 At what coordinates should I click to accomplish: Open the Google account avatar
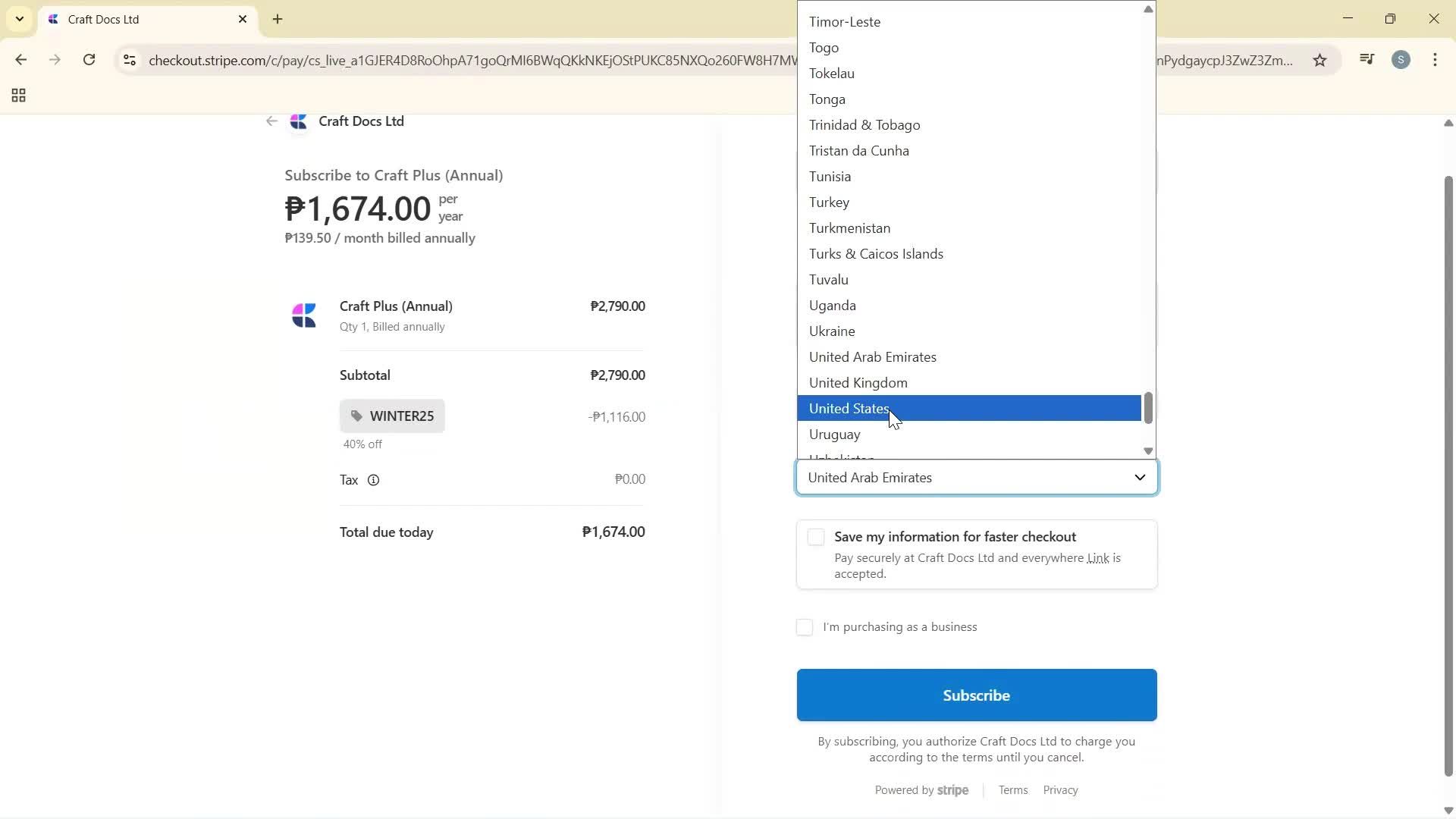[1401, 60]
